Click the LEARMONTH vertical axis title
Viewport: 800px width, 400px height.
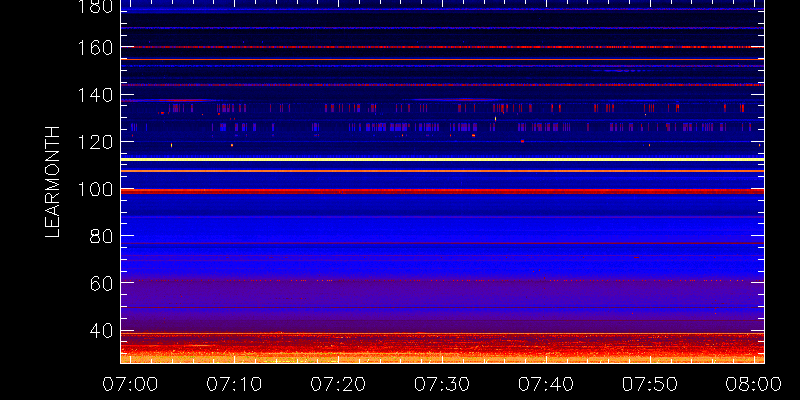[53, 182]
